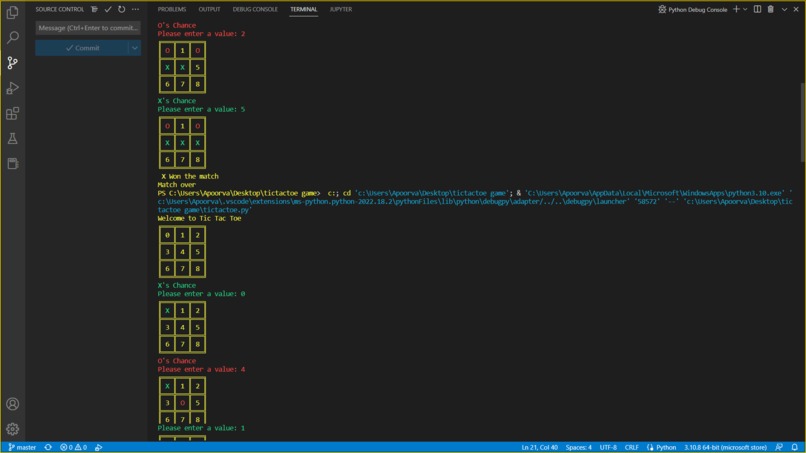This screenshot has height=453, width=806.
Task: Open Source Control more actions menu
Action: coord(135,9)
